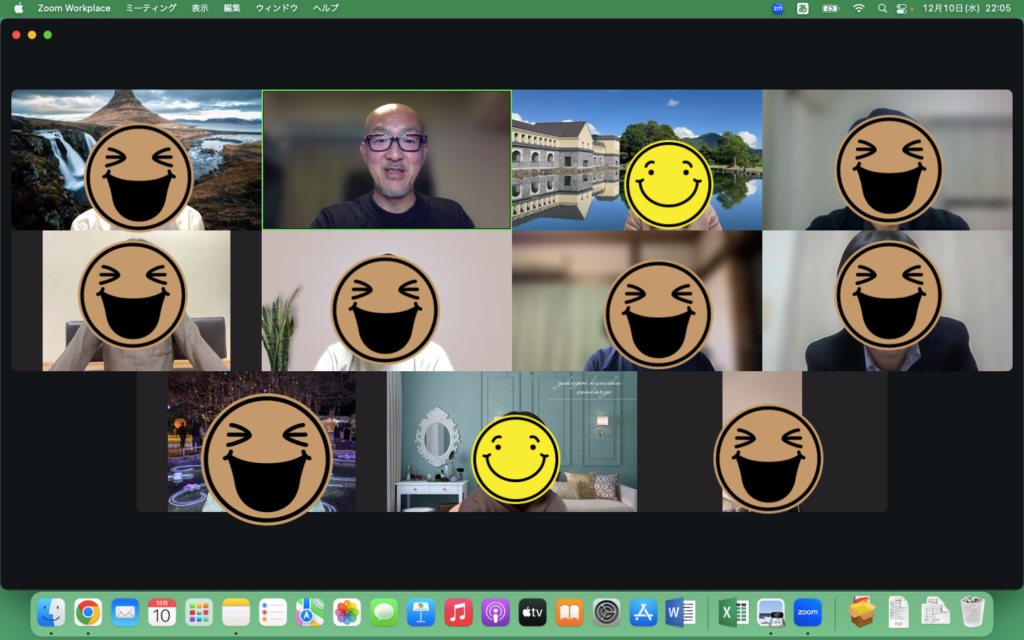
Task: Open the Apple menu
Action: click(18, 8)
